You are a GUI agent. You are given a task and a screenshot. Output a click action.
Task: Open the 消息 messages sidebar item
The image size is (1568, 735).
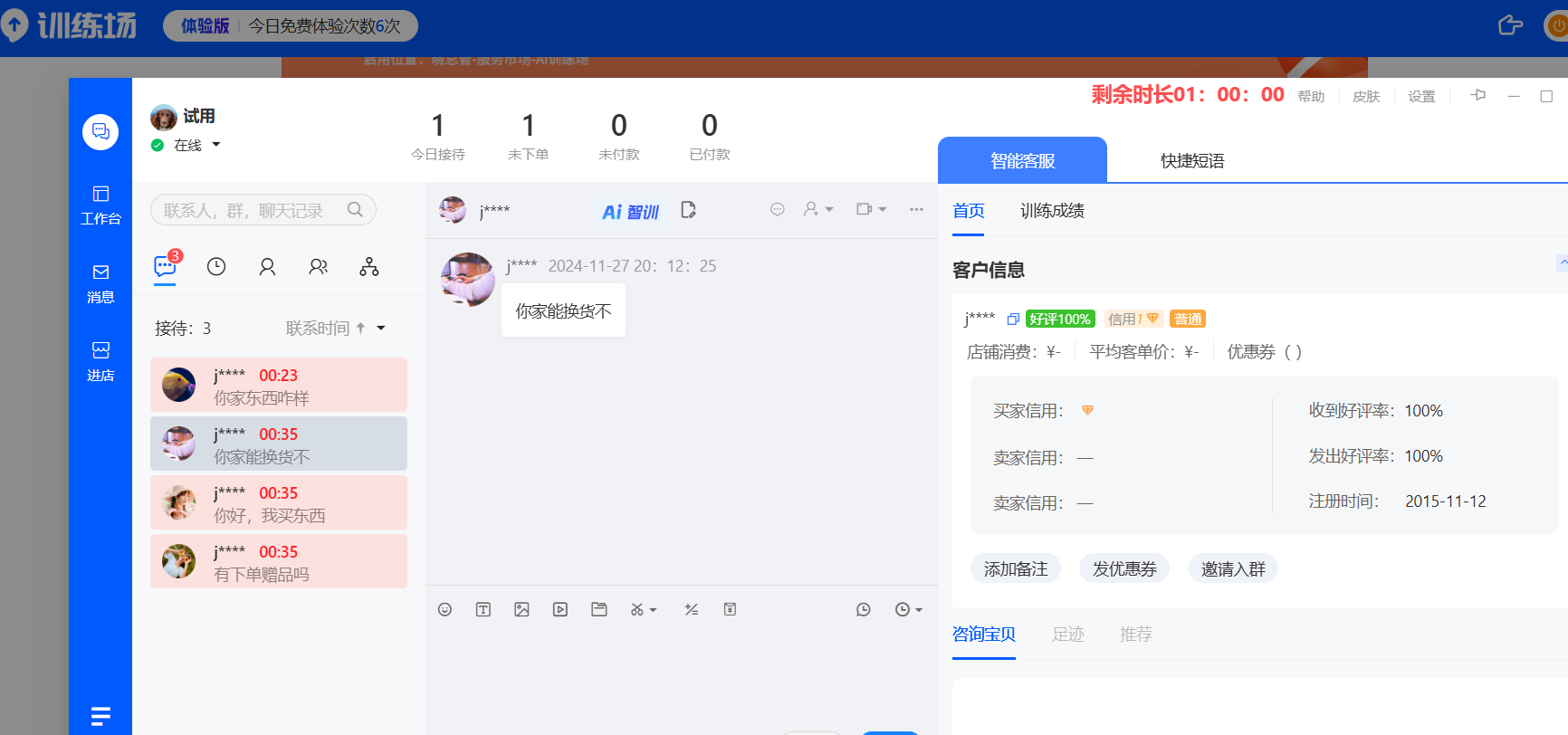[100, 283]
